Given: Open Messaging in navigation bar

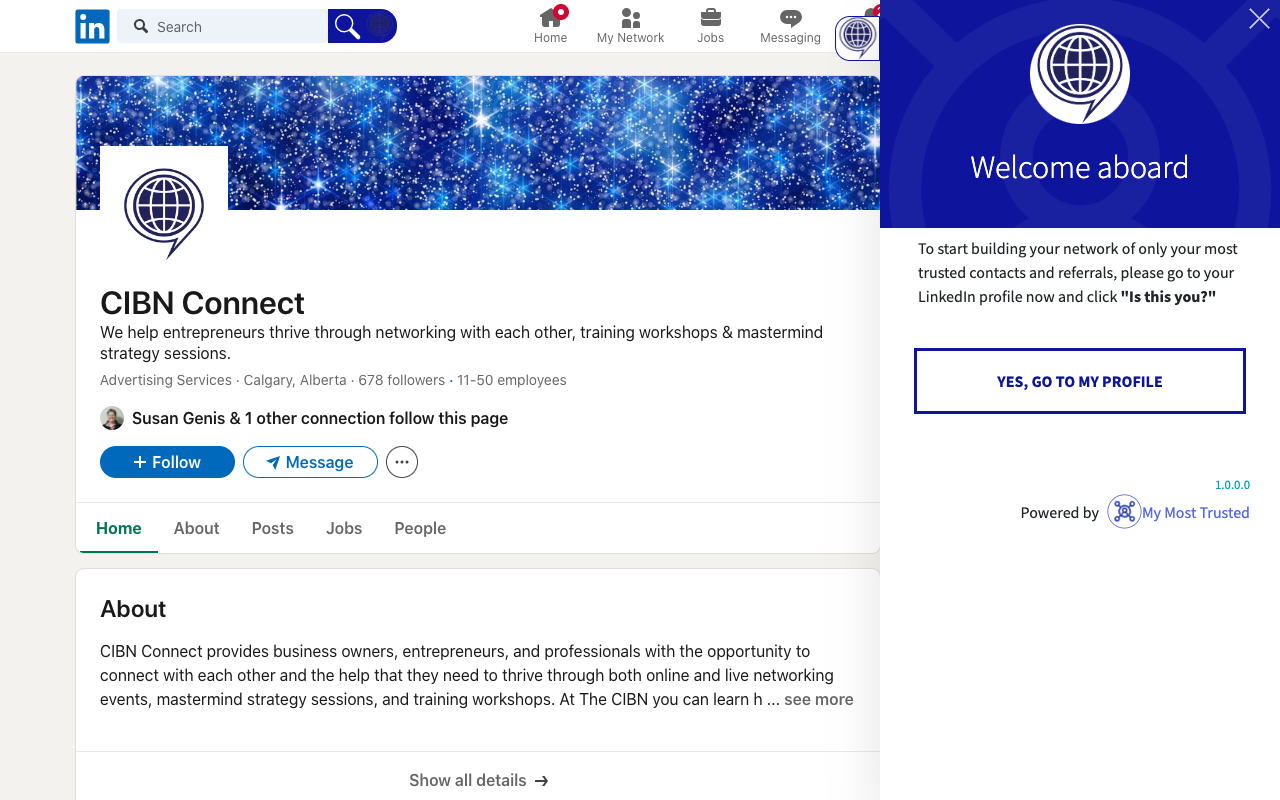Looking at the screenshot, I should 790,26.
